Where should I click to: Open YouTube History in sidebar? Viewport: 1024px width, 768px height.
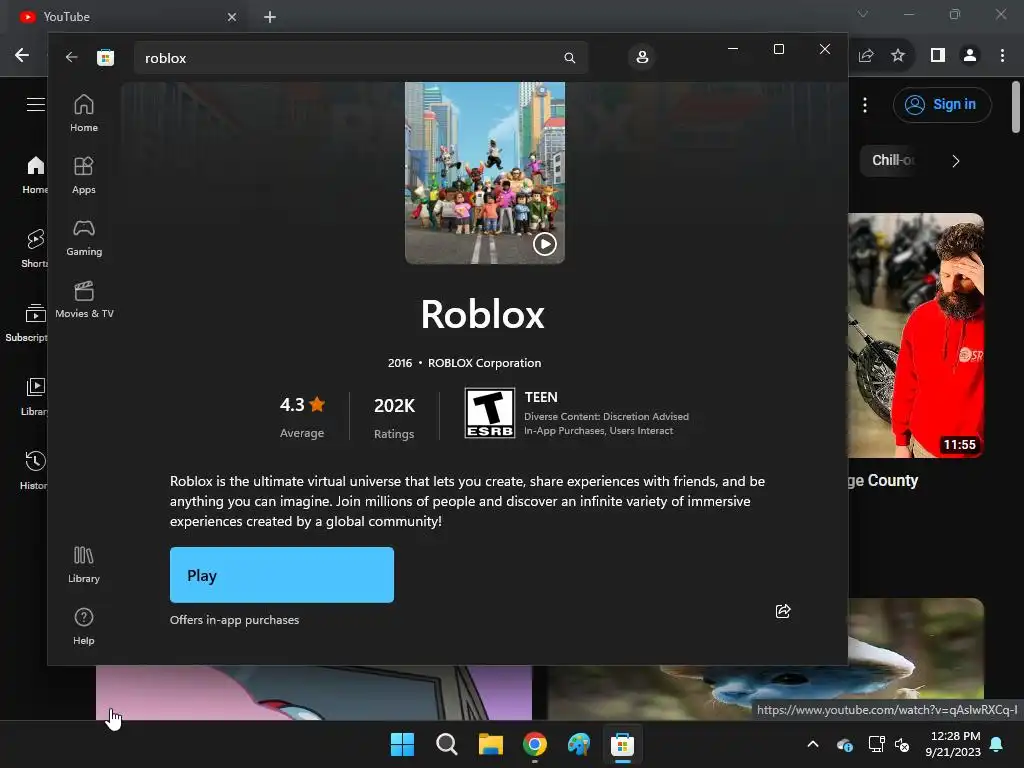coord(34,470)
